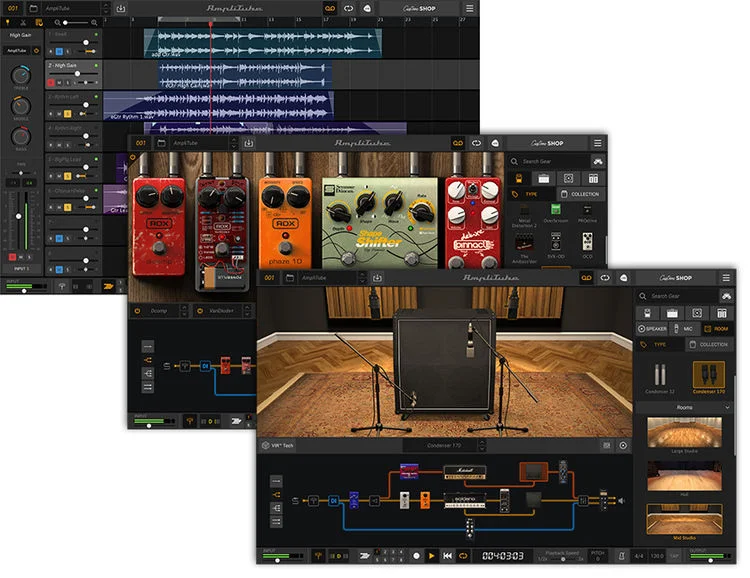This screenshot has height=578, width=750.
Task: Show the rack category in front window browser
Action: pyautogui.click(x=722, y=313)
